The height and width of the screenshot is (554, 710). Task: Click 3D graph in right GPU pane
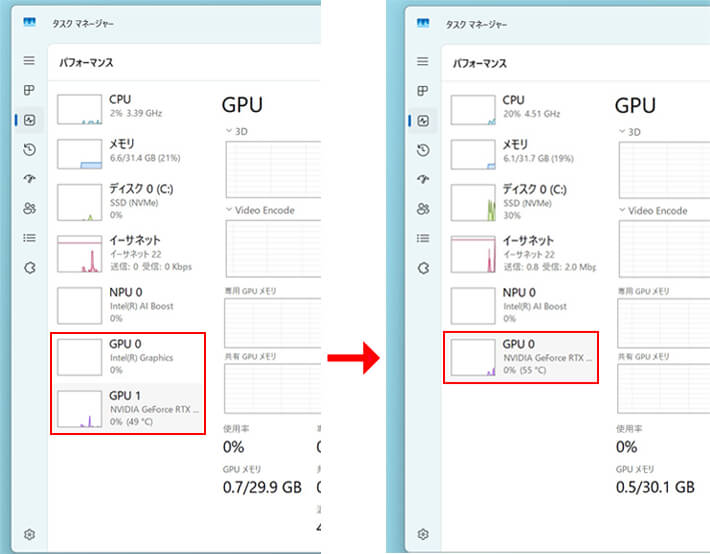pyautogui.click(x=664, y=170)
